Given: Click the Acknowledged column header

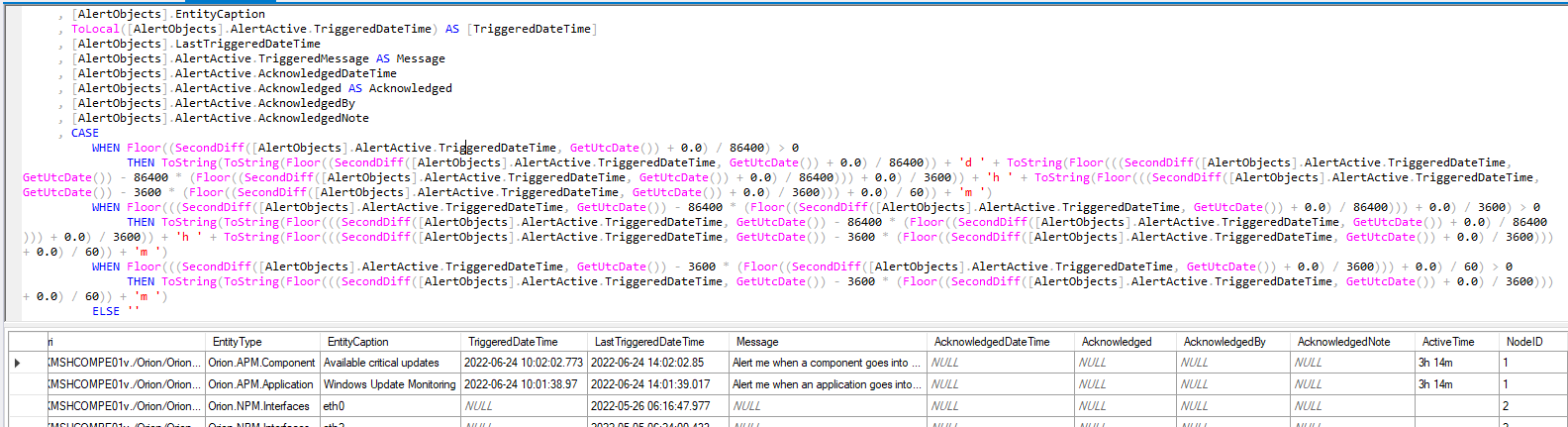Looking at the screenshot, I should [1126, 342].
